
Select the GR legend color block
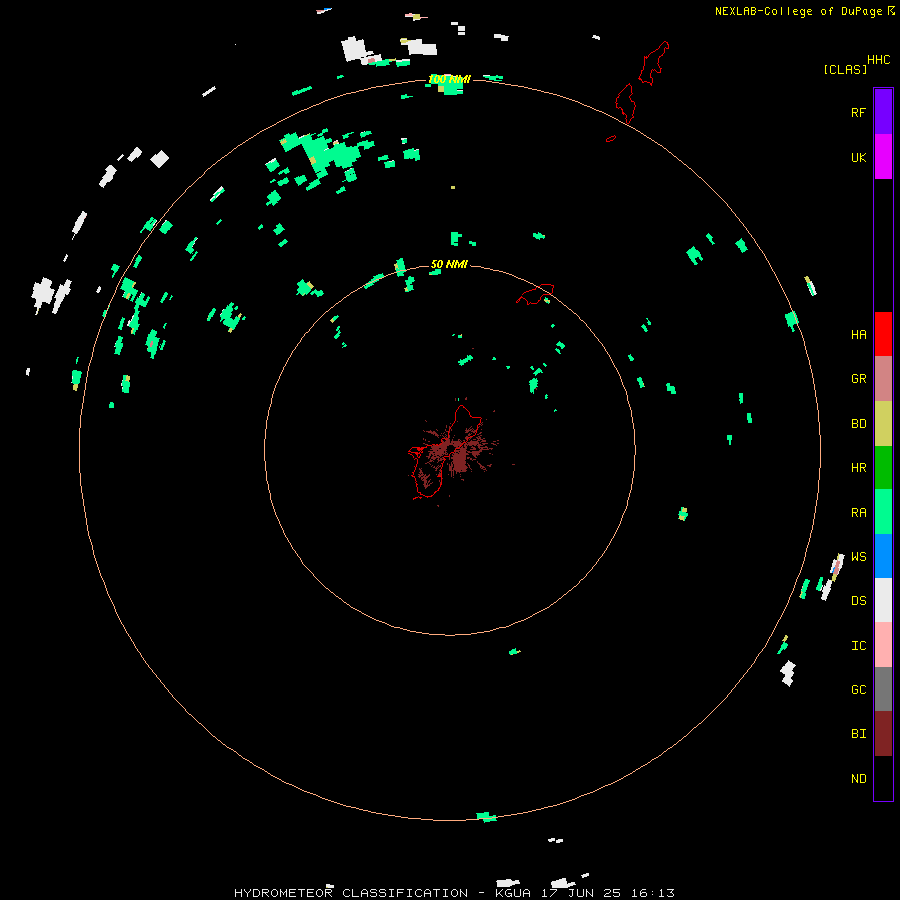[883, 379]
